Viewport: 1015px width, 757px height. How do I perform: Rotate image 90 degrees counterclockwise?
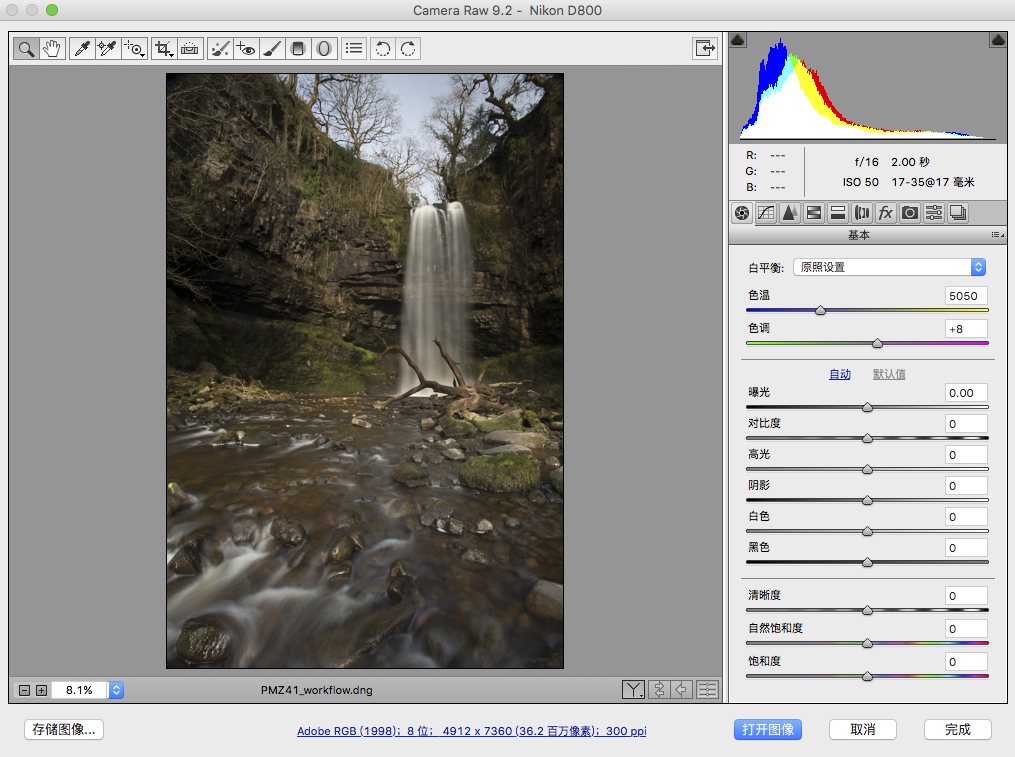pos(382,48)
